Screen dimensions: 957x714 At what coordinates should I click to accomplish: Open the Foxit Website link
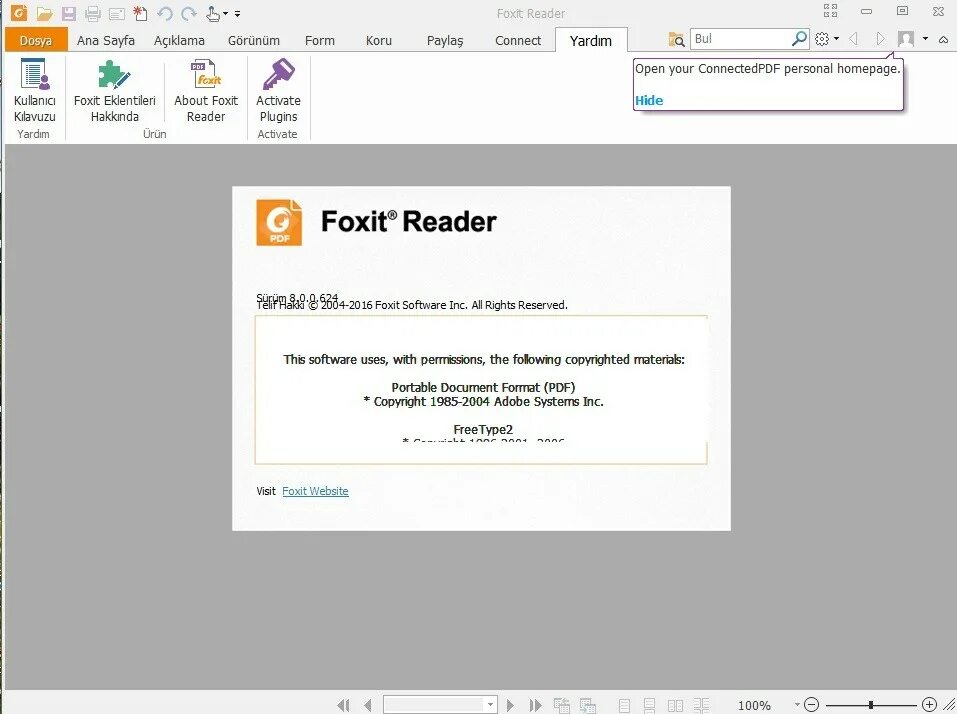pyautogui.click(x=315, y=491)
